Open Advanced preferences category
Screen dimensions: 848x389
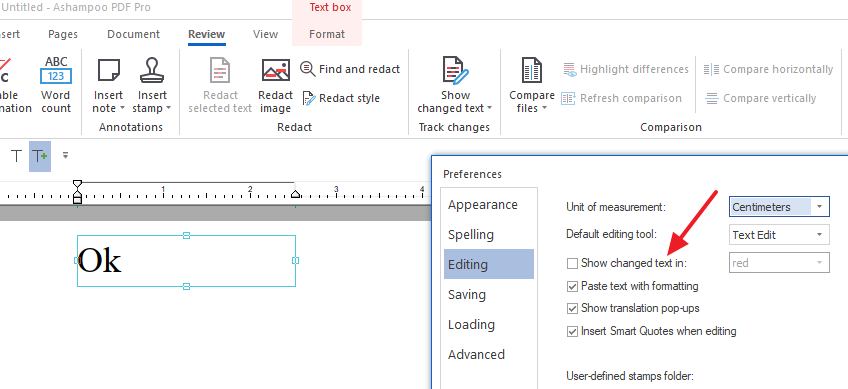[476, 354]
